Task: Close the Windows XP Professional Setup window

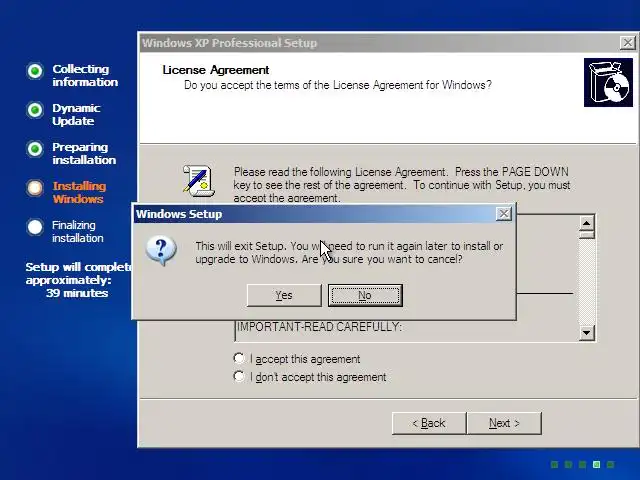Action: [627, 42]
